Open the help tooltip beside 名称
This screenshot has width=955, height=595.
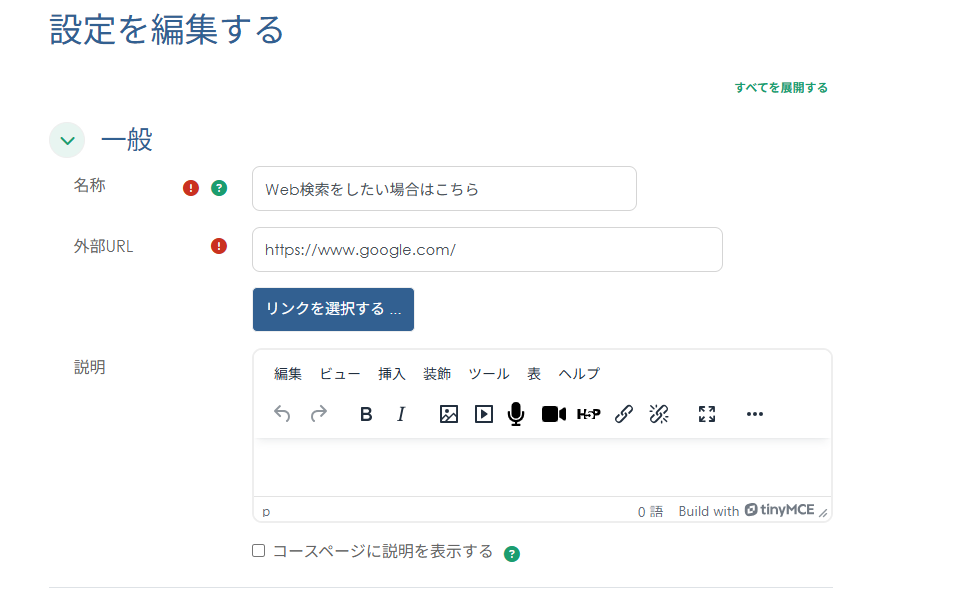[218, 187]
